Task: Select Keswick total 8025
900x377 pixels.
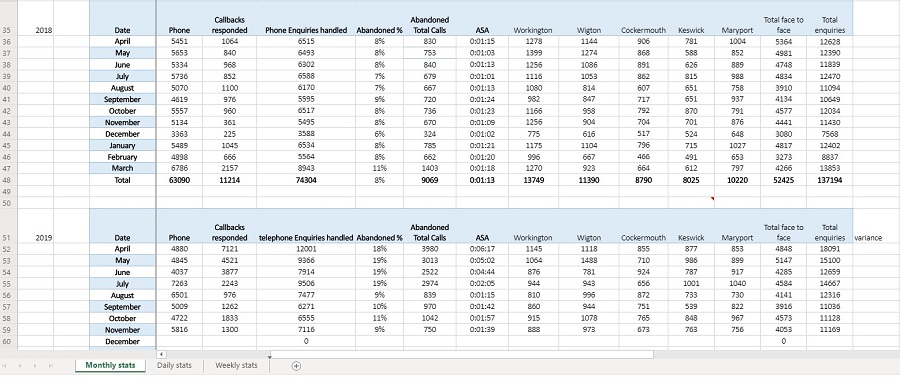Action: pos(690,180)
